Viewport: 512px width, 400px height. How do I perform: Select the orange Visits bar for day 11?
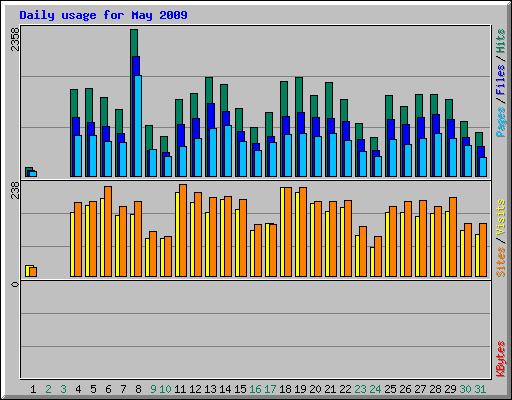[x=183, y=230]
